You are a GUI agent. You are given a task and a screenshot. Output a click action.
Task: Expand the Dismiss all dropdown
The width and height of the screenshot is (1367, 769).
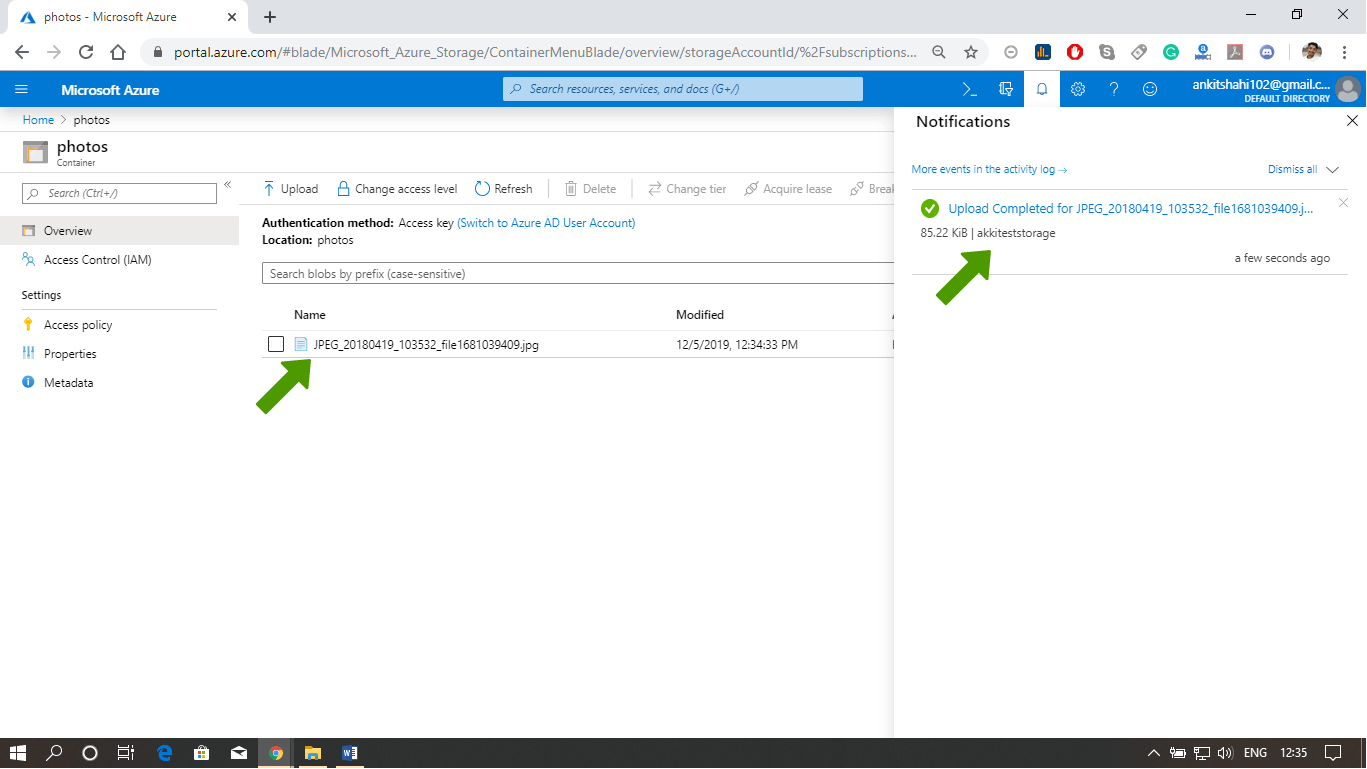(x=1331, y=170)
